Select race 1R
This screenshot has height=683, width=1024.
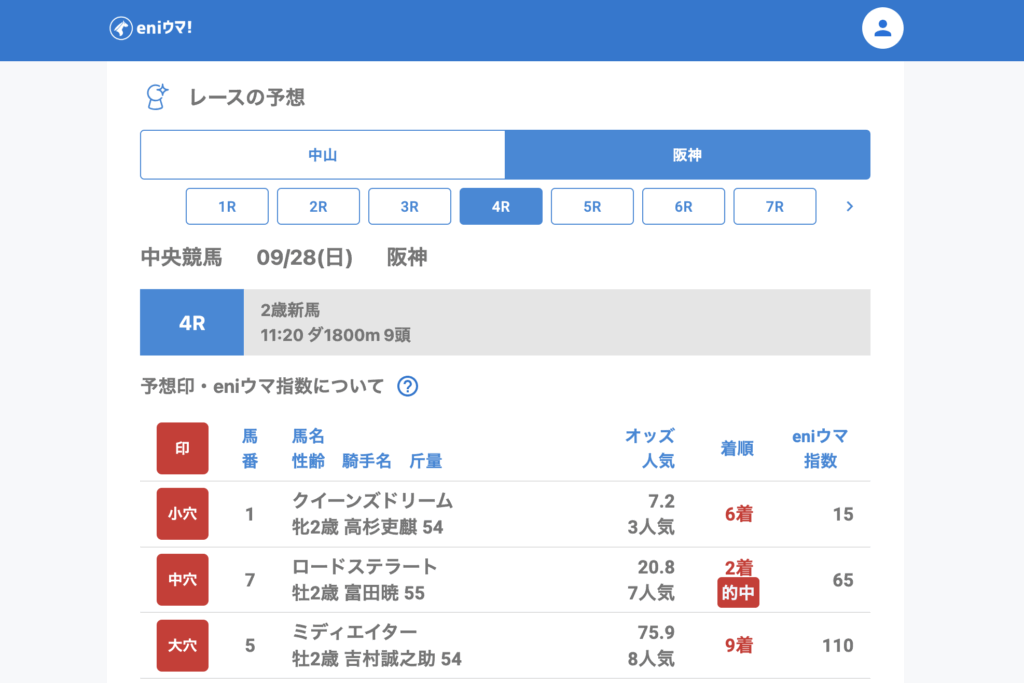tap(227, 207)
